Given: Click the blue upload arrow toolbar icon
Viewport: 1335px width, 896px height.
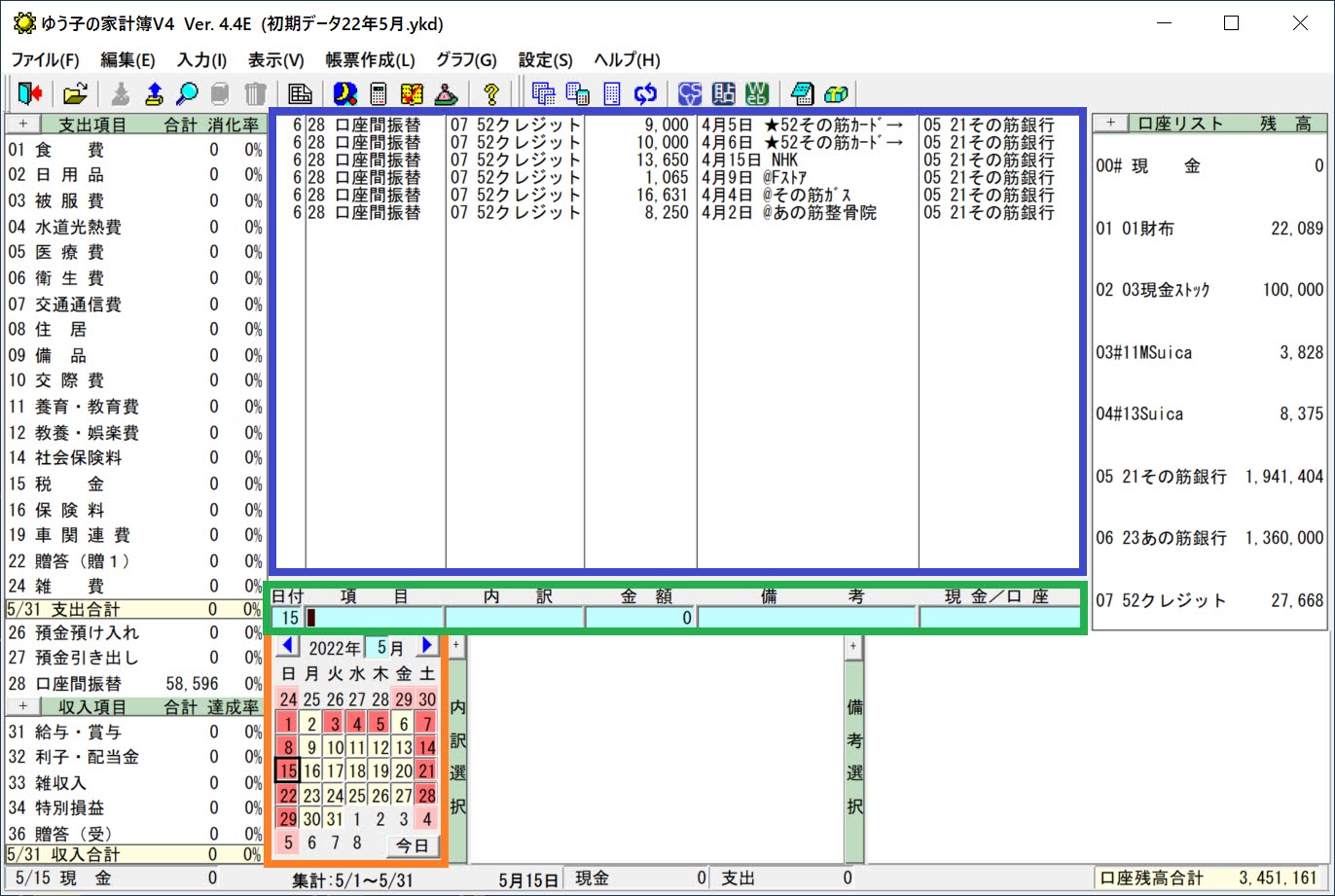Looking at the screenshot, I should pyautogui.click(x=154, y=93).
